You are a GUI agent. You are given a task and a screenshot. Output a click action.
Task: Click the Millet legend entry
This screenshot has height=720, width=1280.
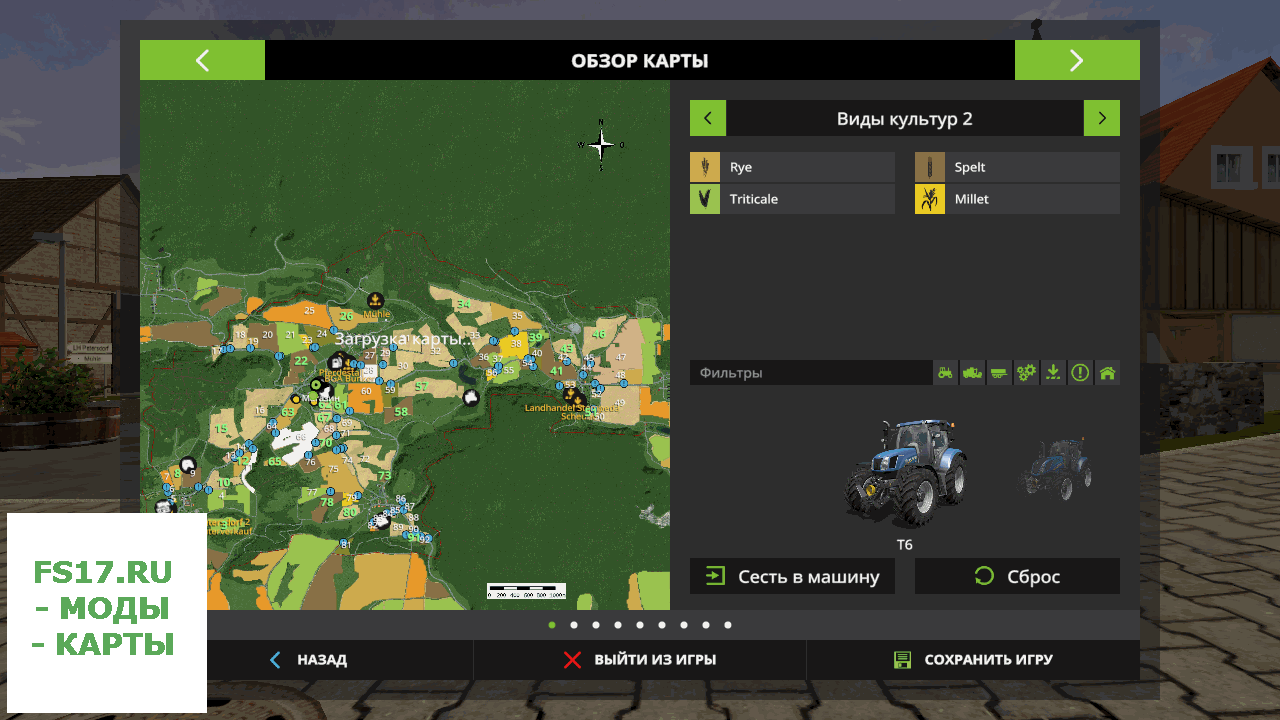click(x=1017, y=199)
